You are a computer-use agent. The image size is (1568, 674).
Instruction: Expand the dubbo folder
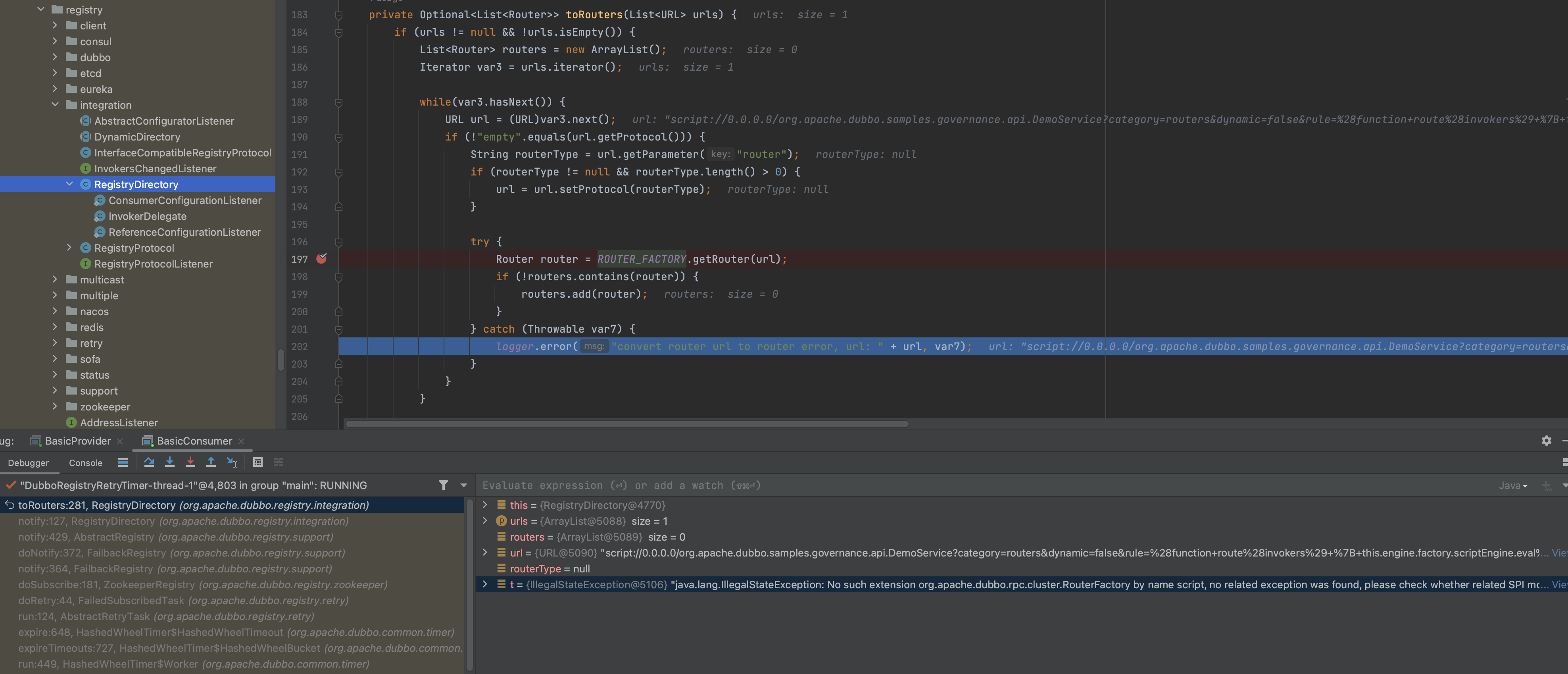(55, 57)
